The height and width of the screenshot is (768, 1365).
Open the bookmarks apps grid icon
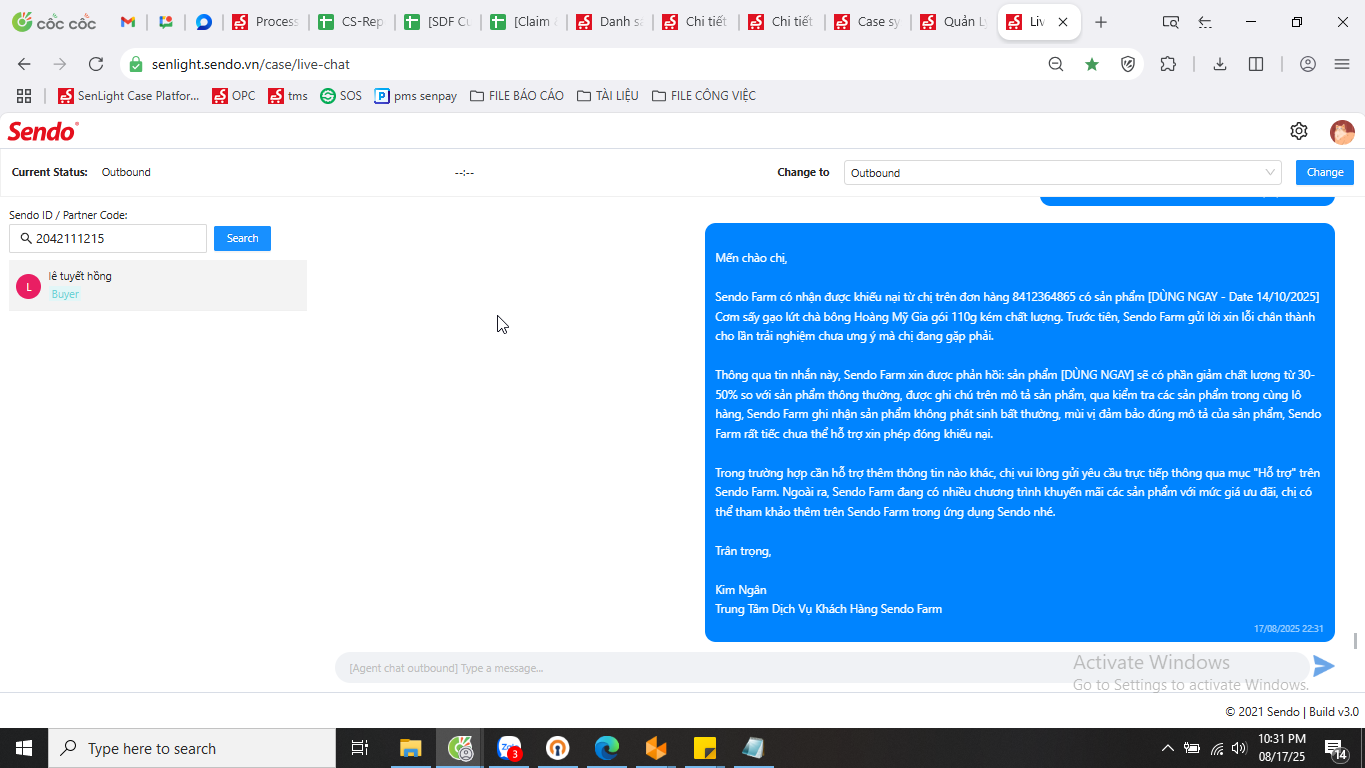[x=24, y=96]
